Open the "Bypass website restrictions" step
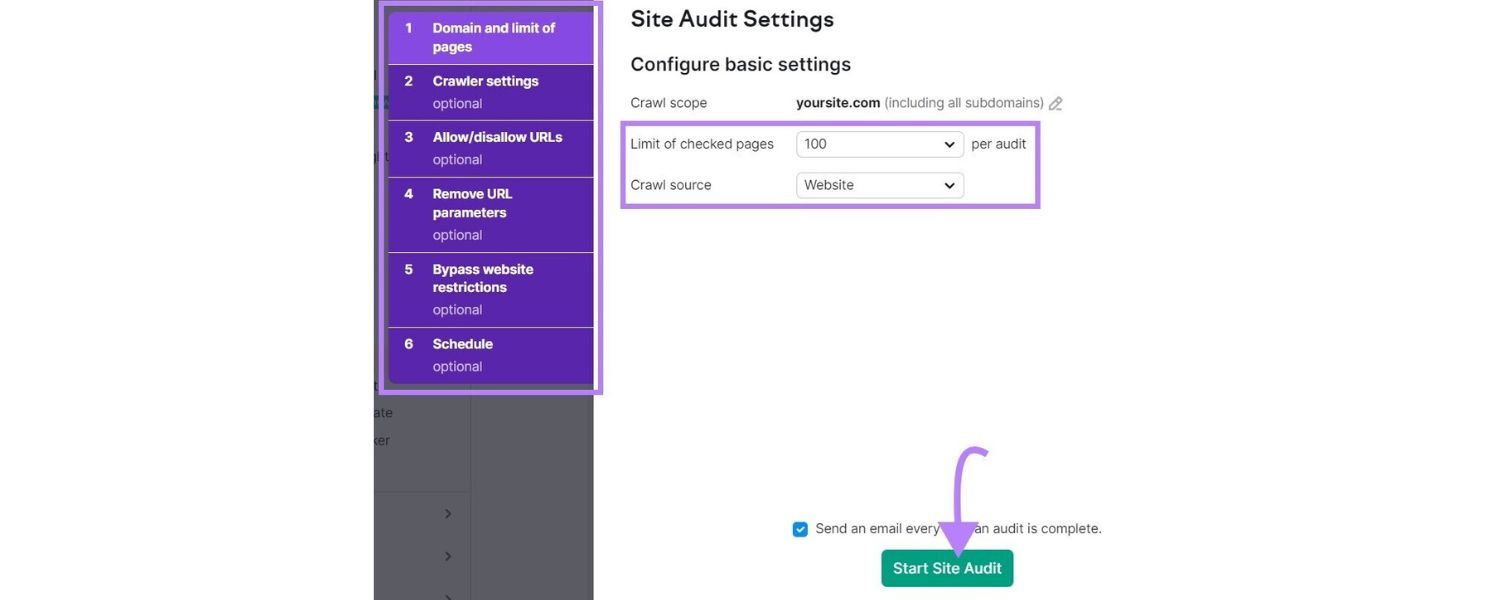The width and height of the screenshot is (1500, 600). point(490,288)
